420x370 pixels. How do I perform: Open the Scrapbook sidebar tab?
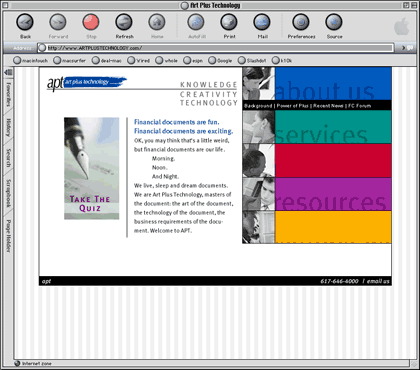9,193
